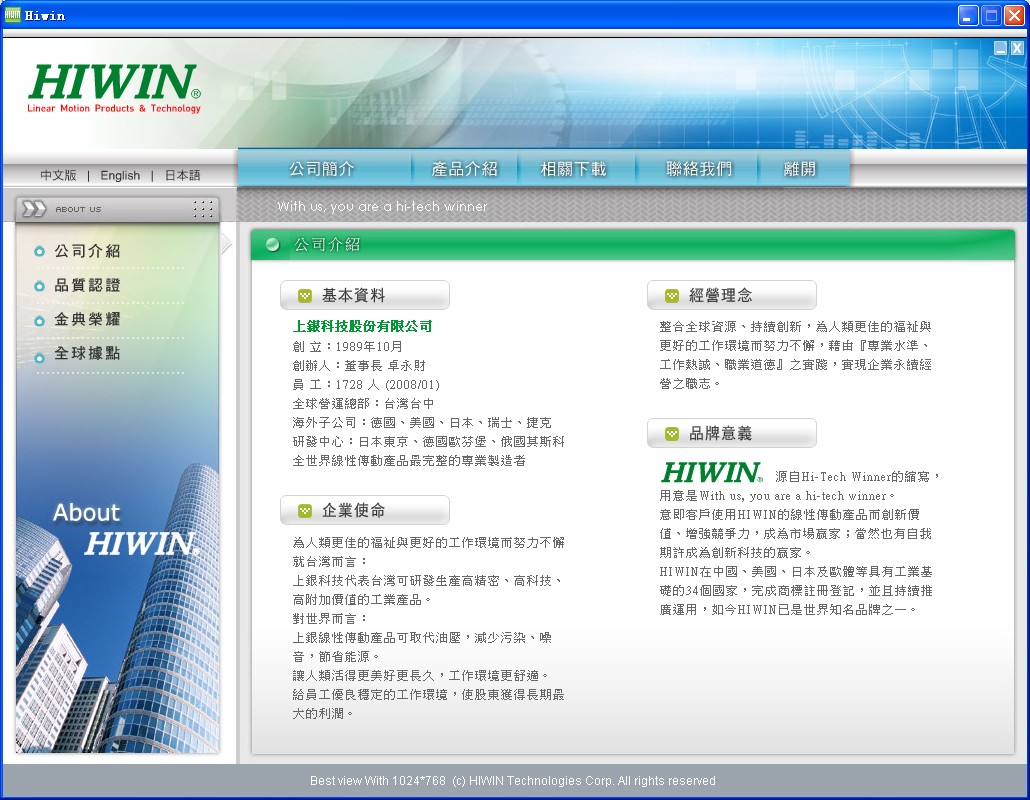
Task: Open 公司介紹 in the sidebar
Action: point(87,251)
